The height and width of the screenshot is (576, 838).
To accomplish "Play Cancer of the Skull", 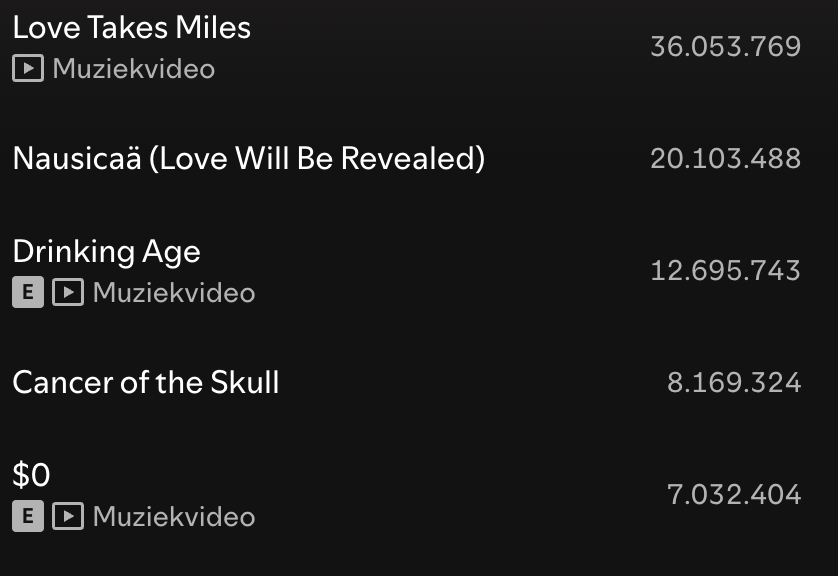I will (146, 382).
